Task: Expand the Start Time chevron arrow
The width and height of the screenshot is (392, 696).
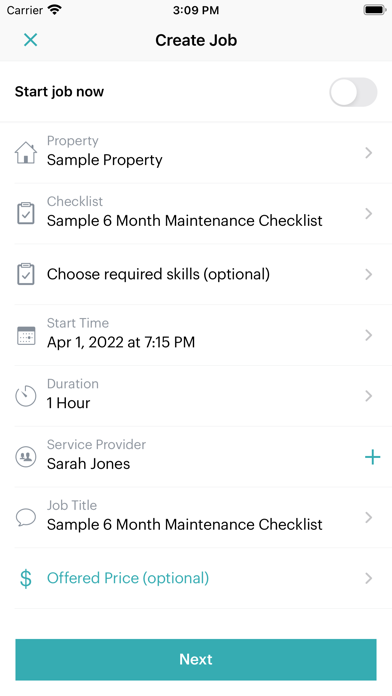Action: tap(368, 335)
